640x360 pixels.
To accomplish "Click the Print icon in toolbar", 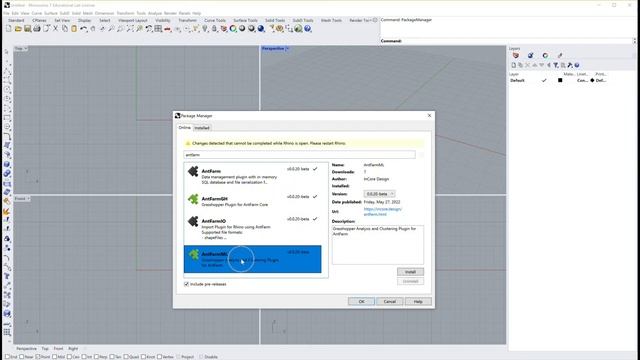I will coord(37,29).
